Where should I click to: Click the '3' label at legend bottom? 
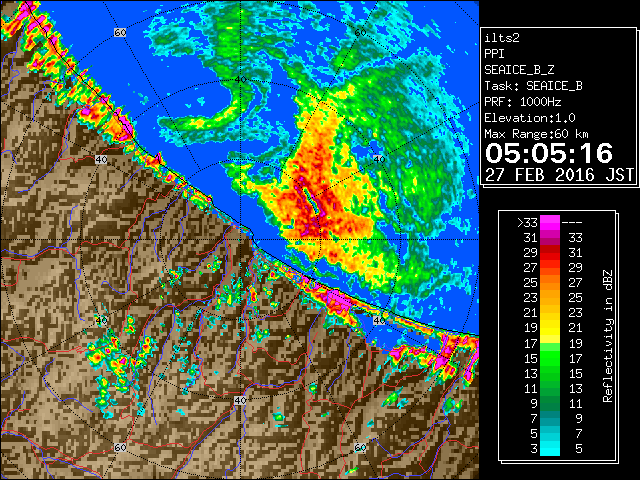click(534, 449)
